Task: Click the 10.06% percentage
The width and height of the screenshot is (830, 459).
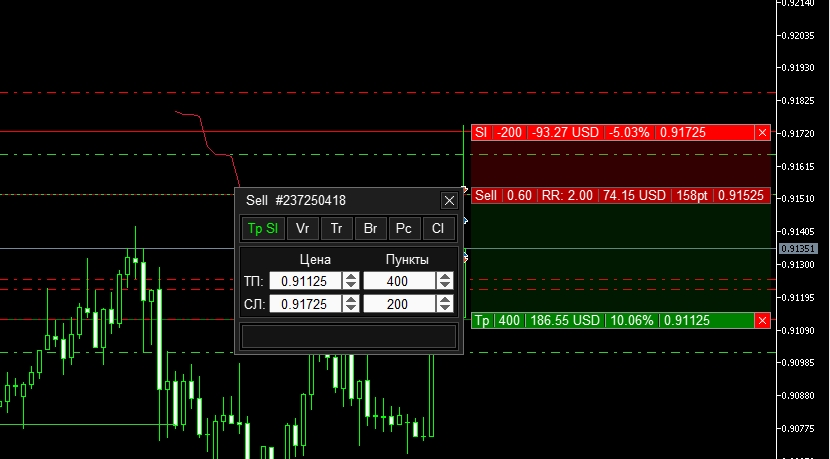Action: tap(631, 321)
